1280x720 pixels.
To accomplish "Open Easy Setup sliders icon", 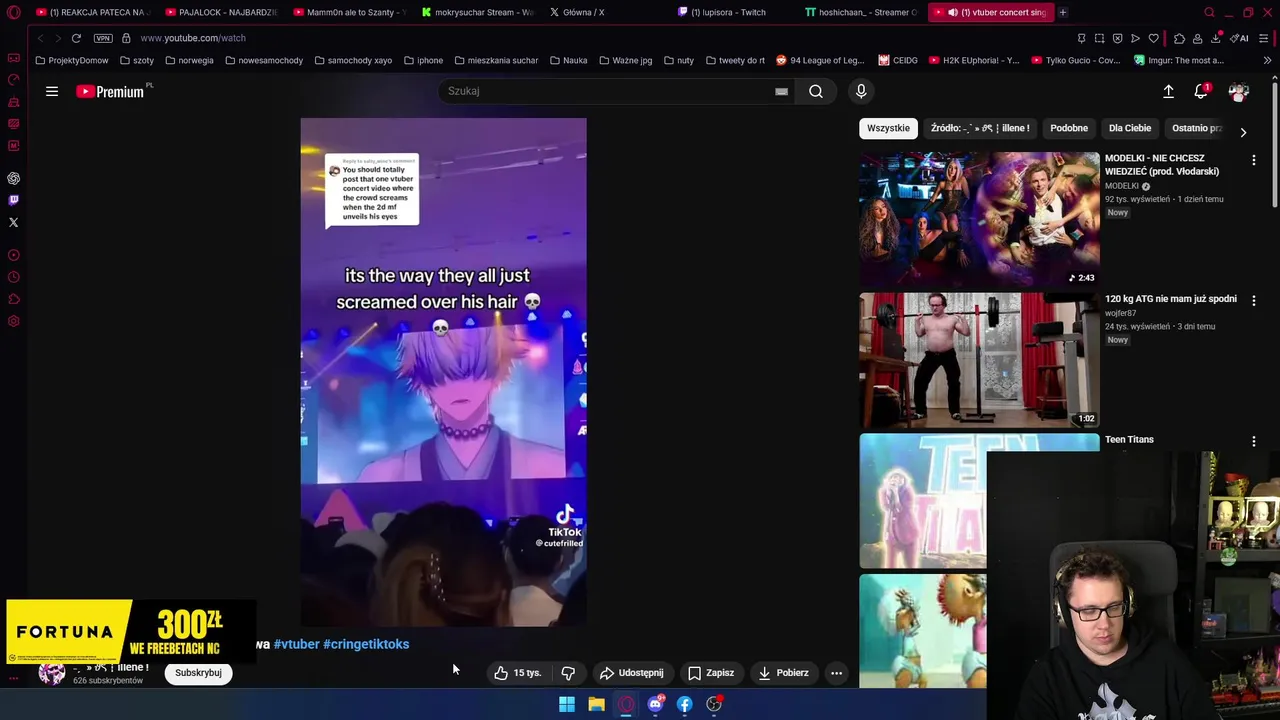I will point(1264,38).
